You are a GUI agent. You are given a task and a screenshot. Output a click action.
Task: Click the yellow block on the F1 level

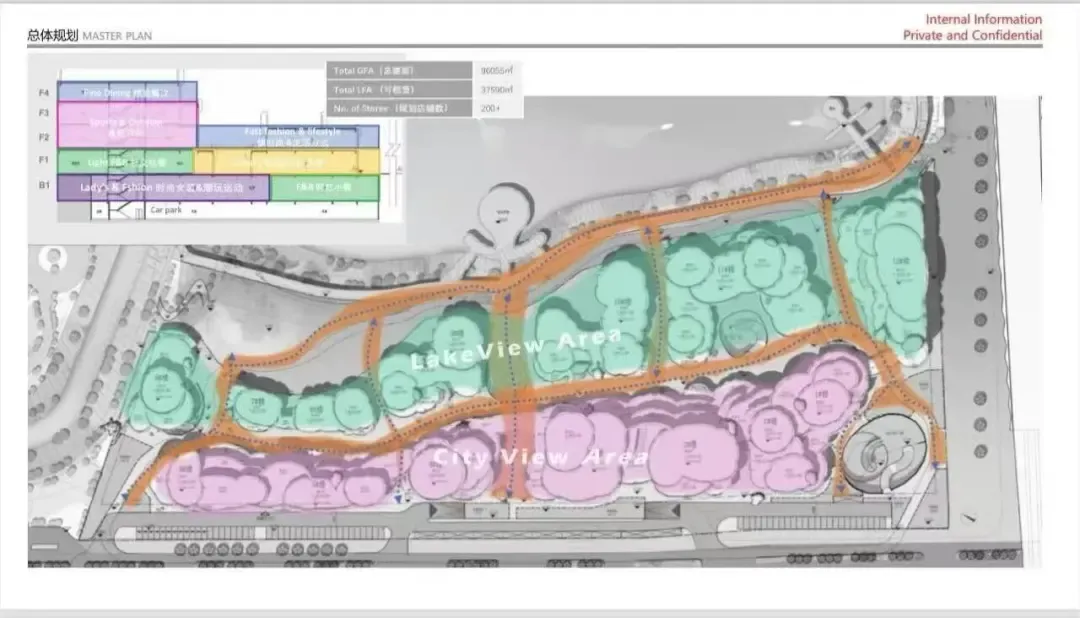(x=287, y=161)
